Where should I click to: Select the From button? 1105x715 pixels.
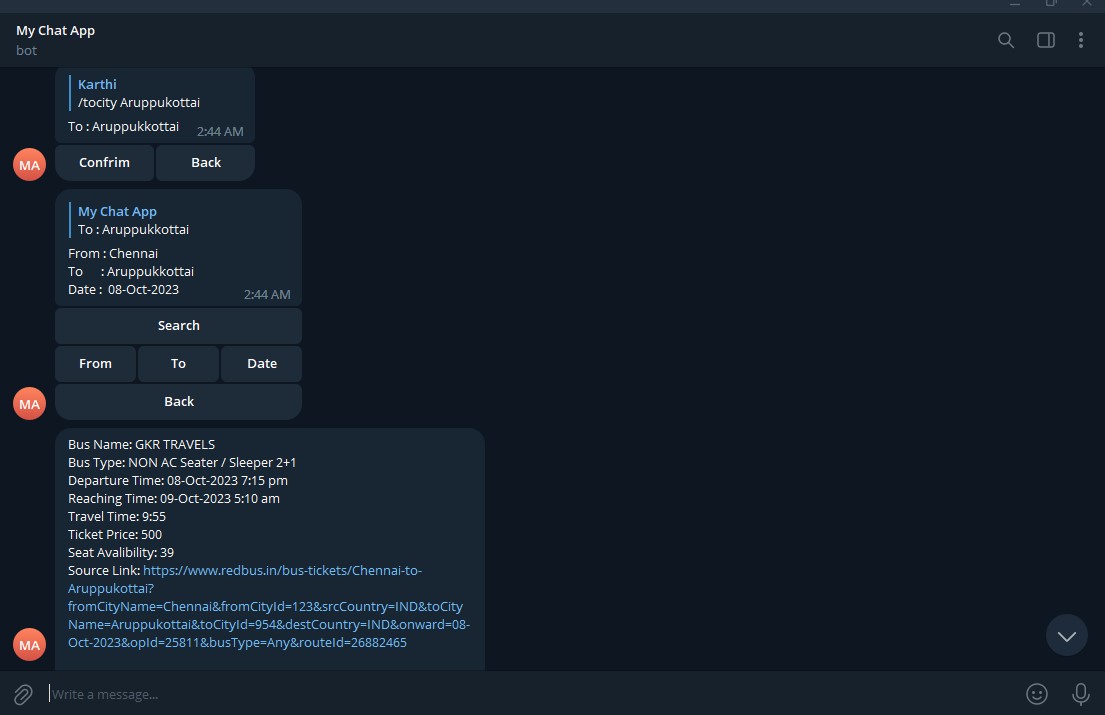click(95, 363)
